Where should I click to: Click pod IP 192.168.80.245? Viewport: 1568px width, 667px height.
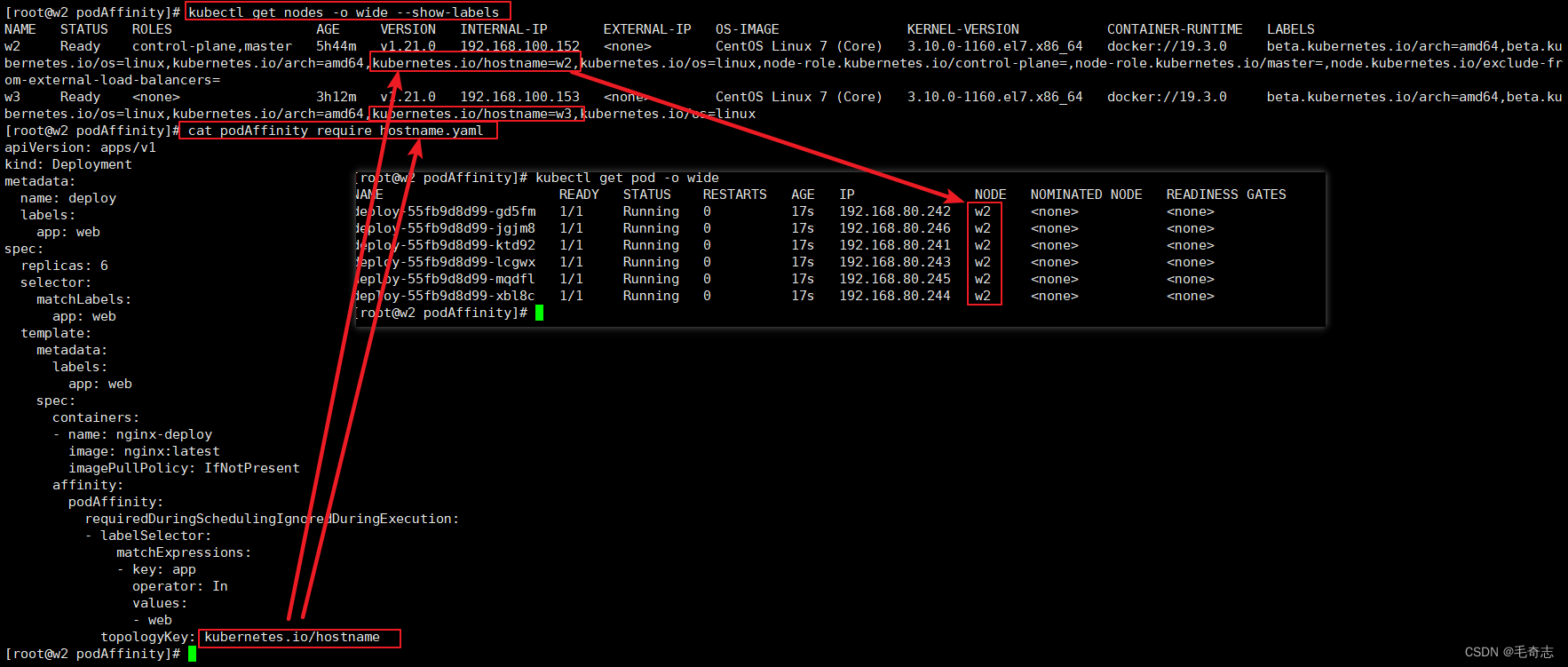click(x=895, y=279)
